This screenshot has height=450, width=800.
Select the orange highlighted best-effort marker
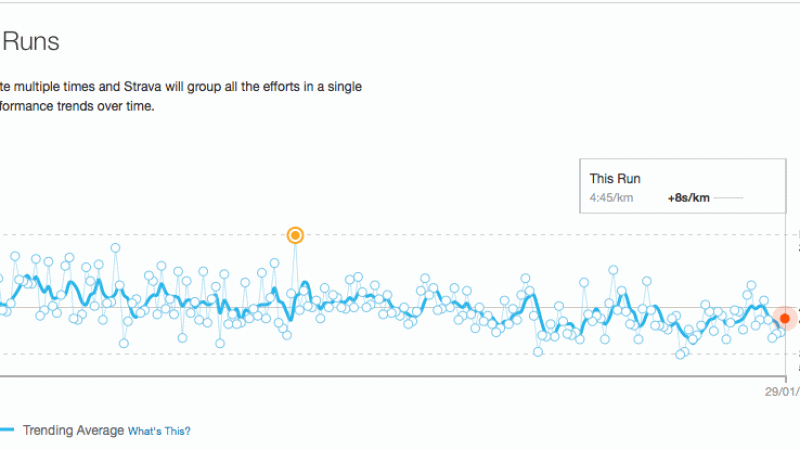[295, 235]
